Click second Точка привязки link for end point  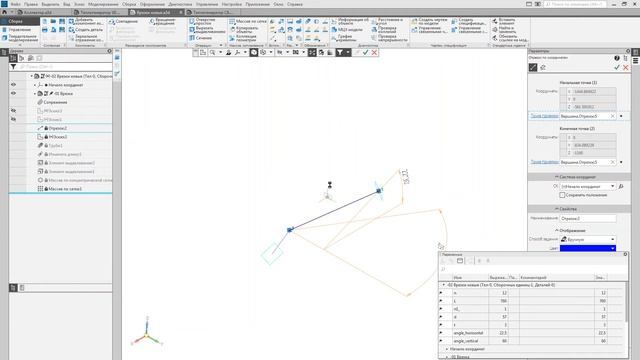(544, 162)
